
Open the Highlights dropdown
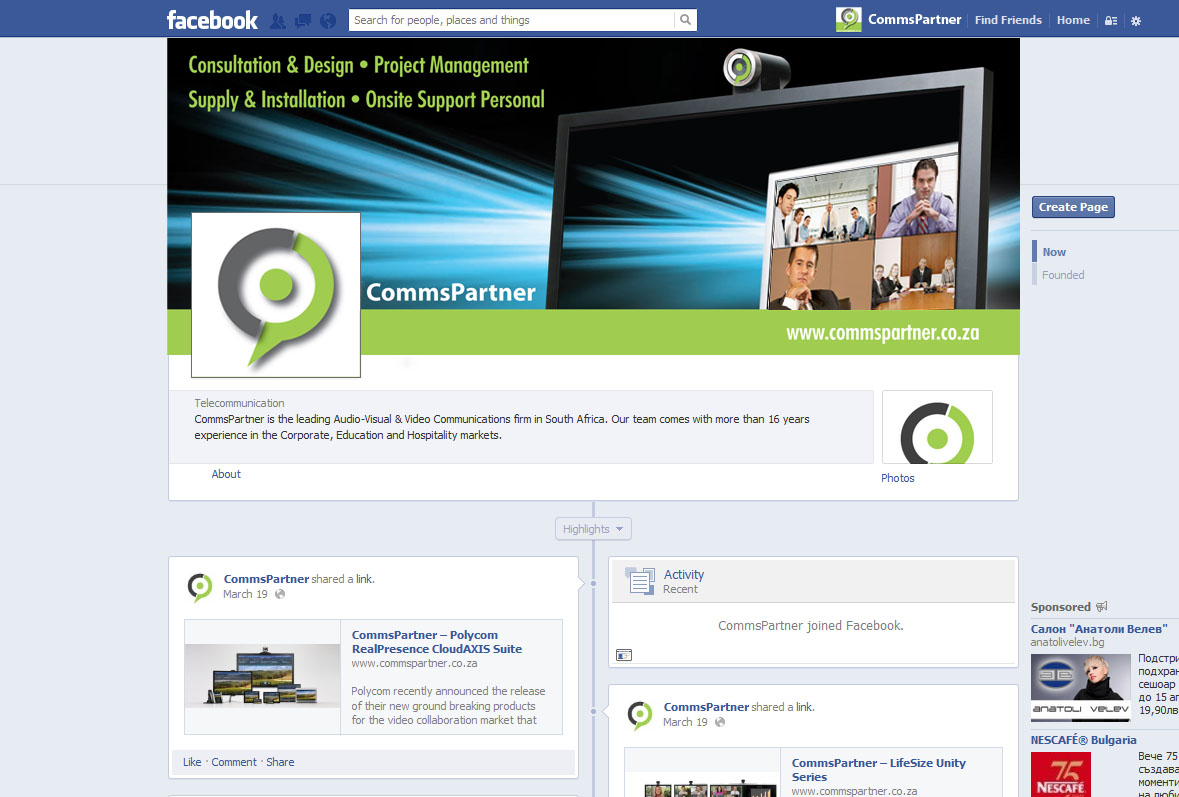point(593,529)
